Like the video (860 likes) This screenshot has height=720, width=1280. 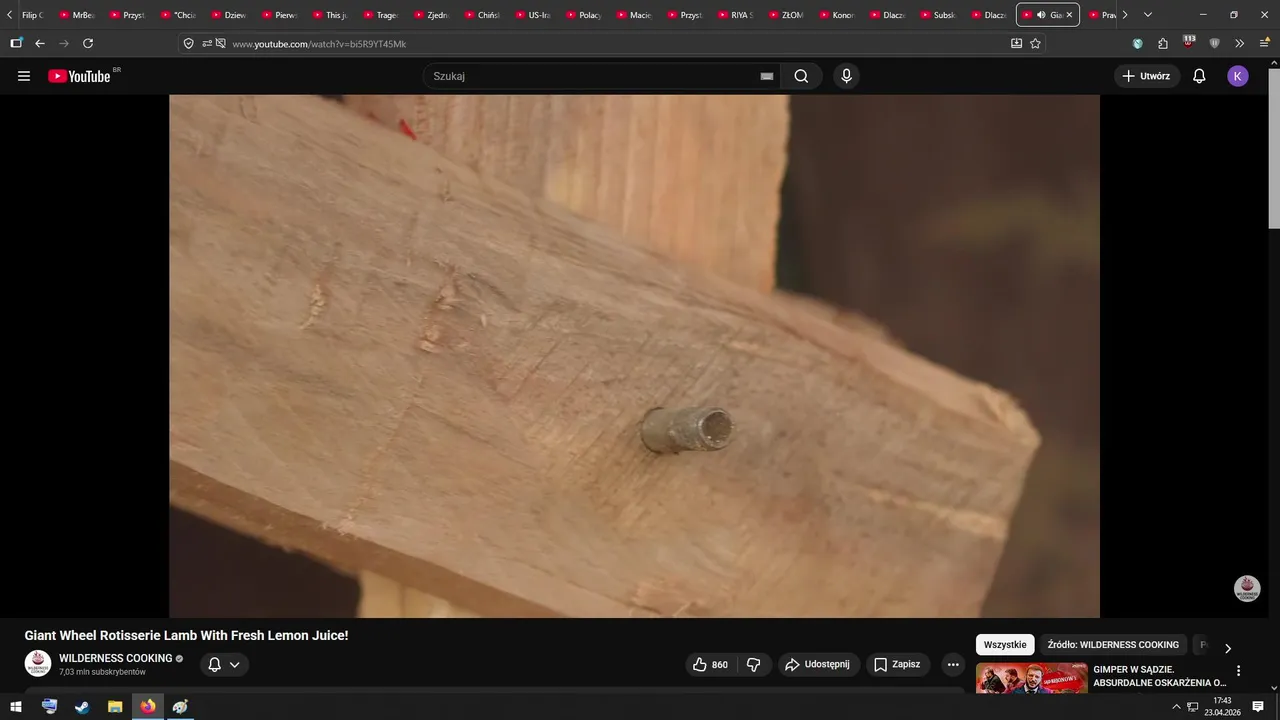(x=711, y=665)
